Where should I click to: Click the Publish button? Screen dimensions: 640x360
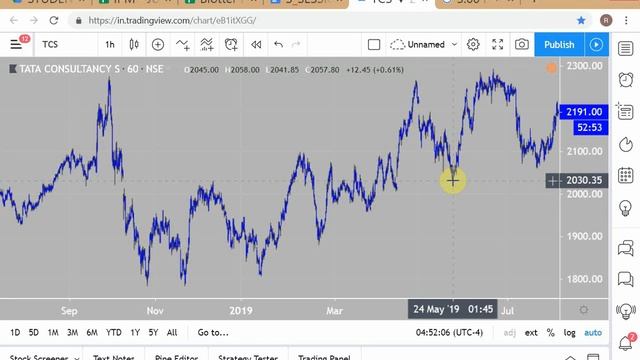coord(559,44)
